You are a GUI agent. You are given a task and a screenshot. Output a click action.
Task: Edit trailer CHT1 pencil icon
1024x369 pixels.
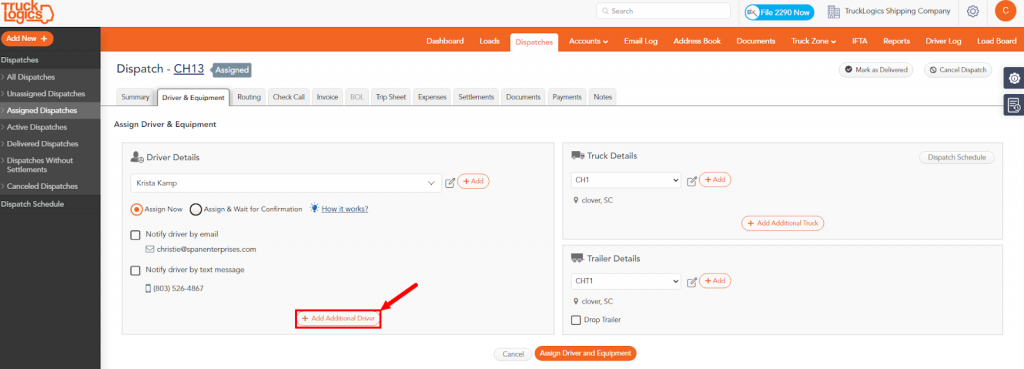click(692, 282)
